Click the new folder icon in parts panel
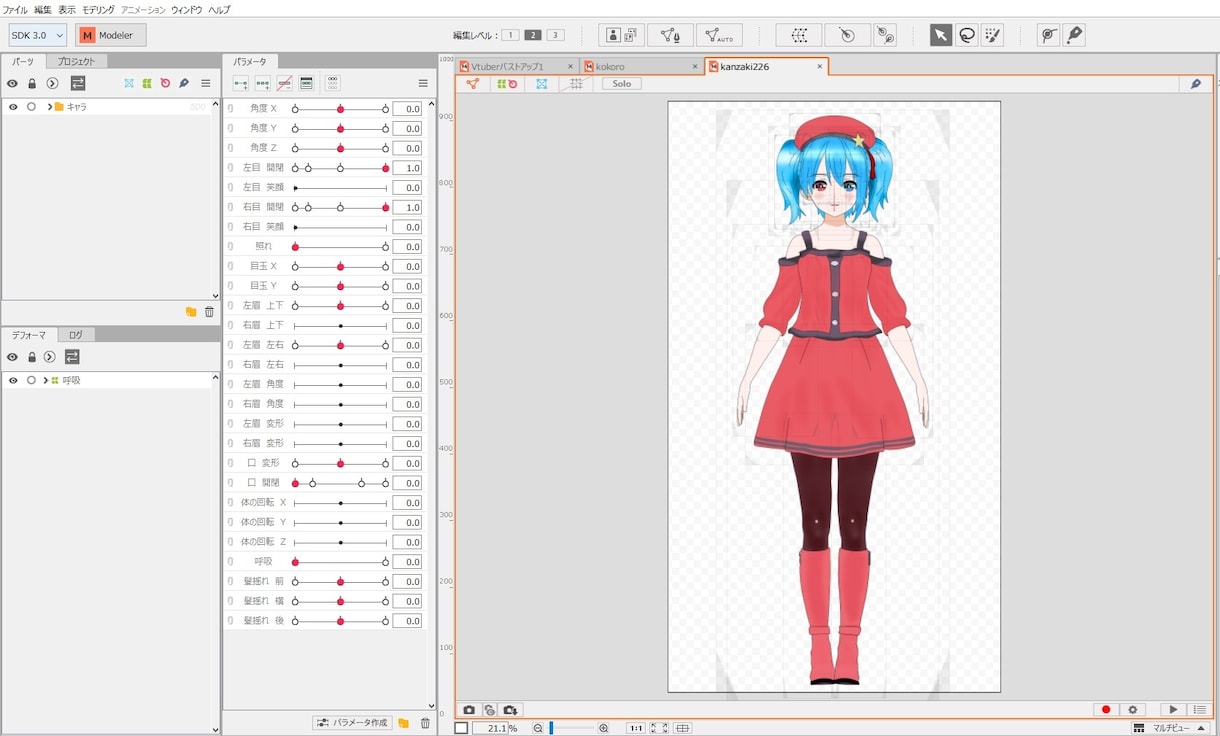This screenshot has height=736, width=1220. (x=191, y=312)
